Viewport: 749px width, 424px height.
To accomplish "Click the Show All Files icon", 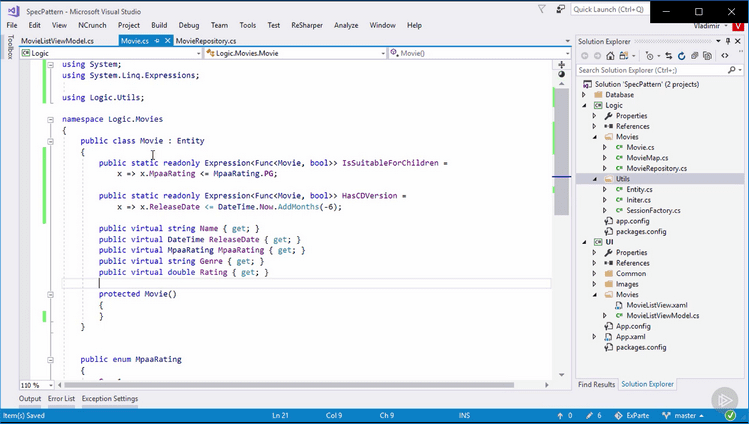I will click(707, 56).
